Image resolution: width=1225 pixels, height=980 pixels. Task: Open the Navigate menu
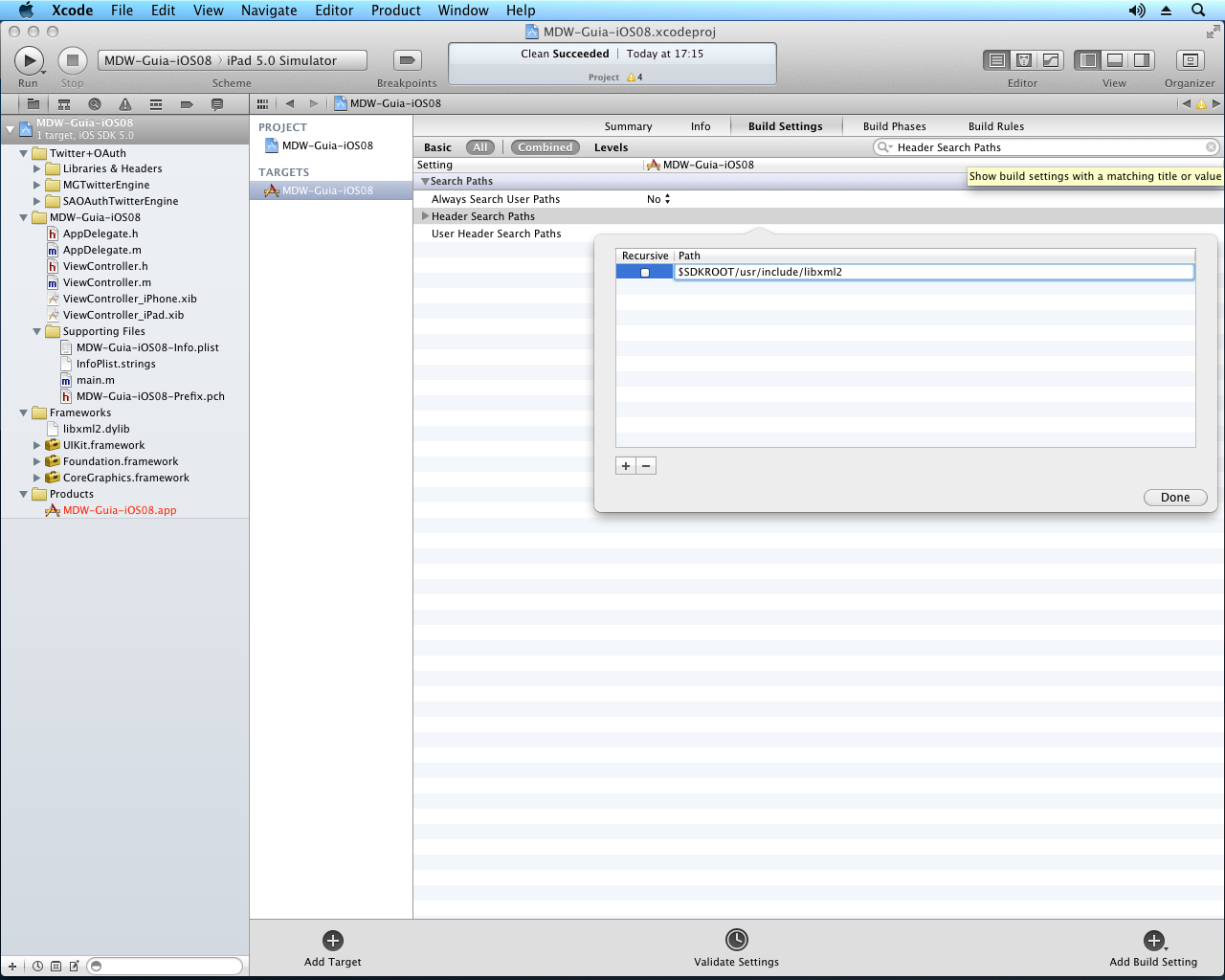[269, 11]
